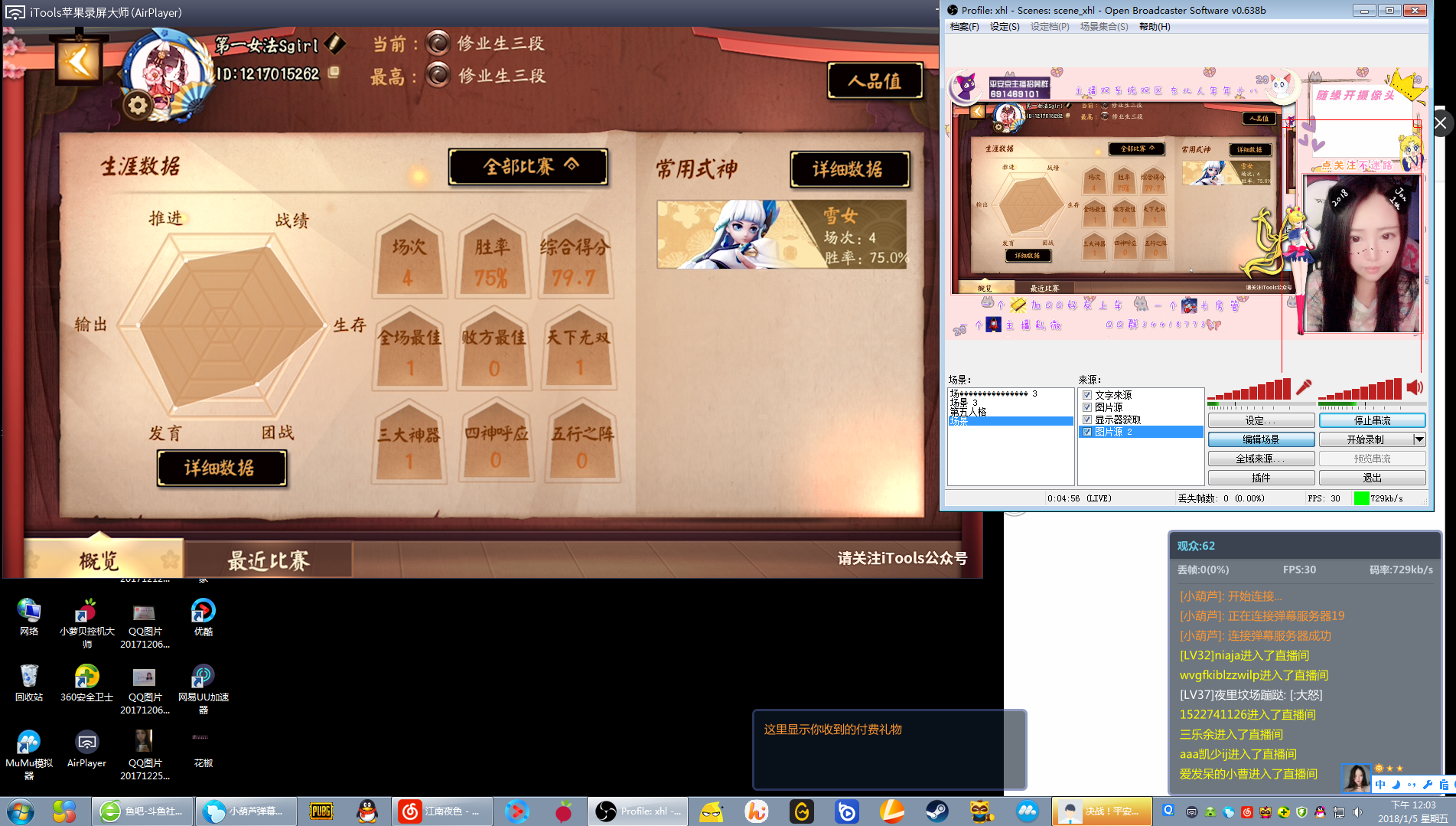
Task: Click the 停止串流 button
Action: tap(1372, 420)
